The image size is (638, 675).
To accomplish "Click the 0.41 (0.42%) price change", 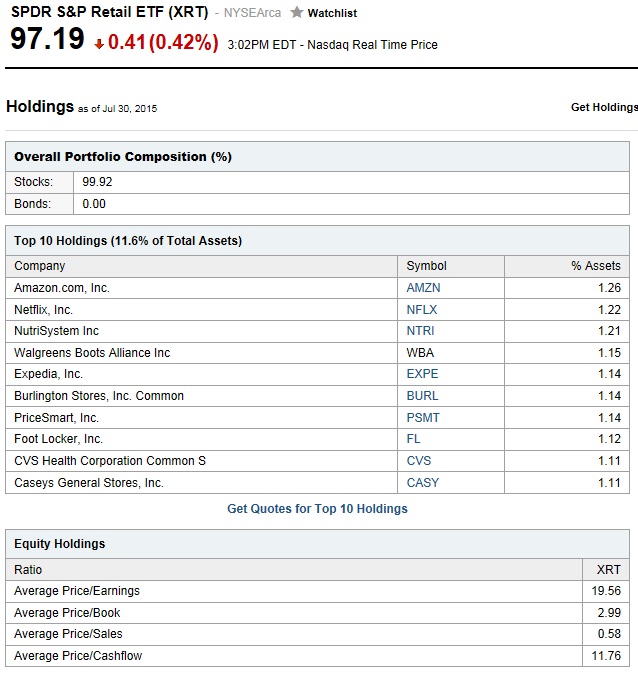I will 163,42.
